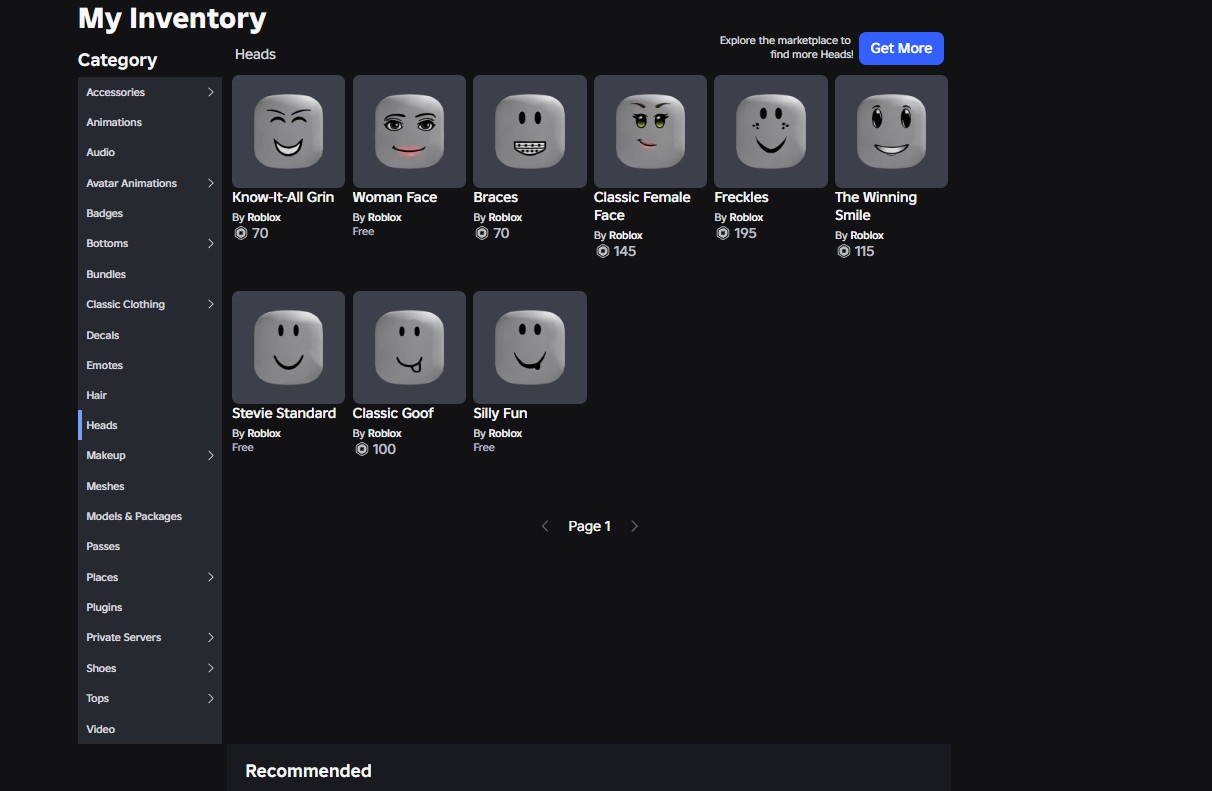Viewport: 1212px width, 791px height.
Task: Click the Robux icon under Classic Female Face
Action: point(602,251)
